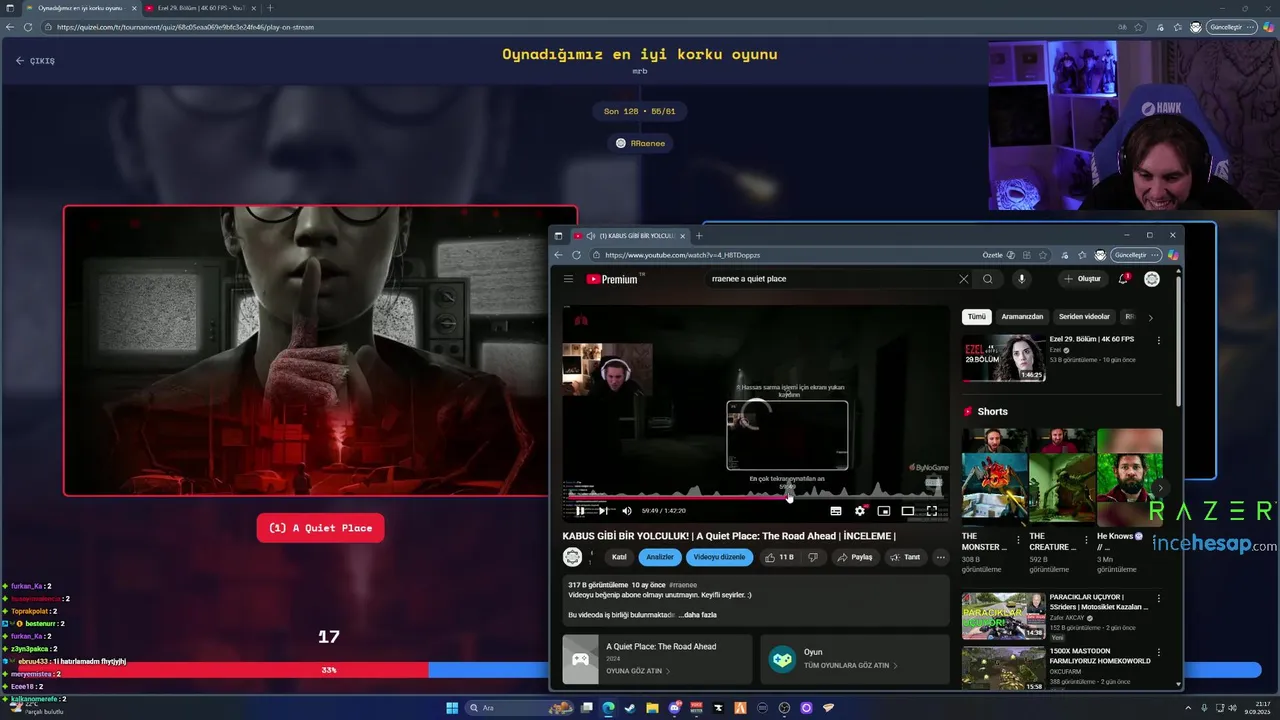Switch player to miniplayer mode
Image resolution: width=1280 pixels, height=720 pixels.
click(884, 511)
